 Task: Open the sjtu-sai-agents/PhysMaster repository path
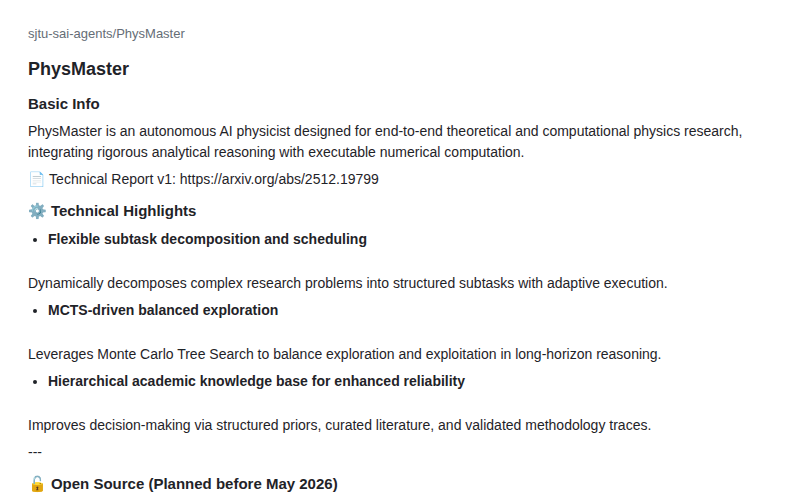pos(106,34)
